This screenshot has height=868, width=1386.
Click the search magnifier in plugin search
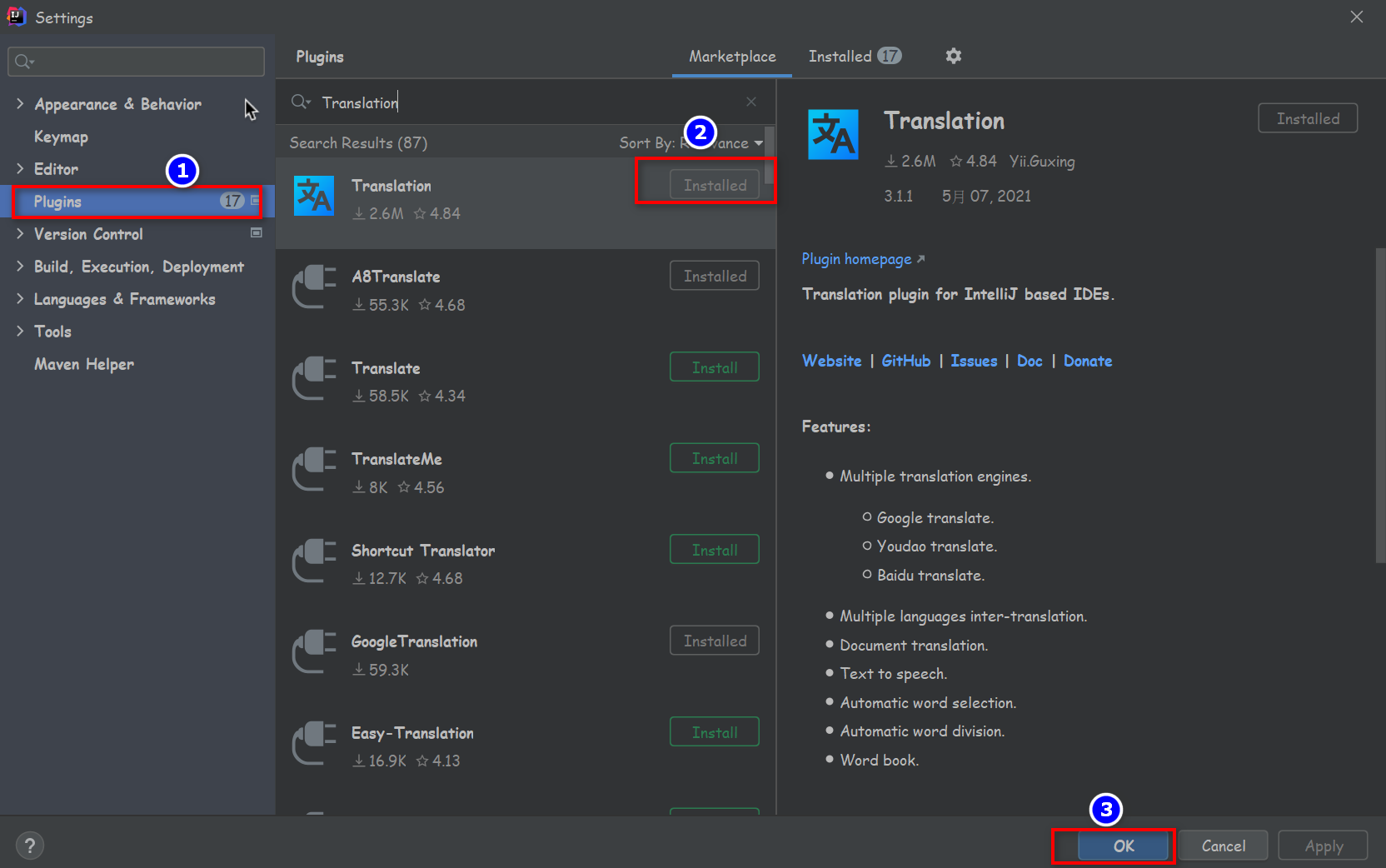pos(301,102)
